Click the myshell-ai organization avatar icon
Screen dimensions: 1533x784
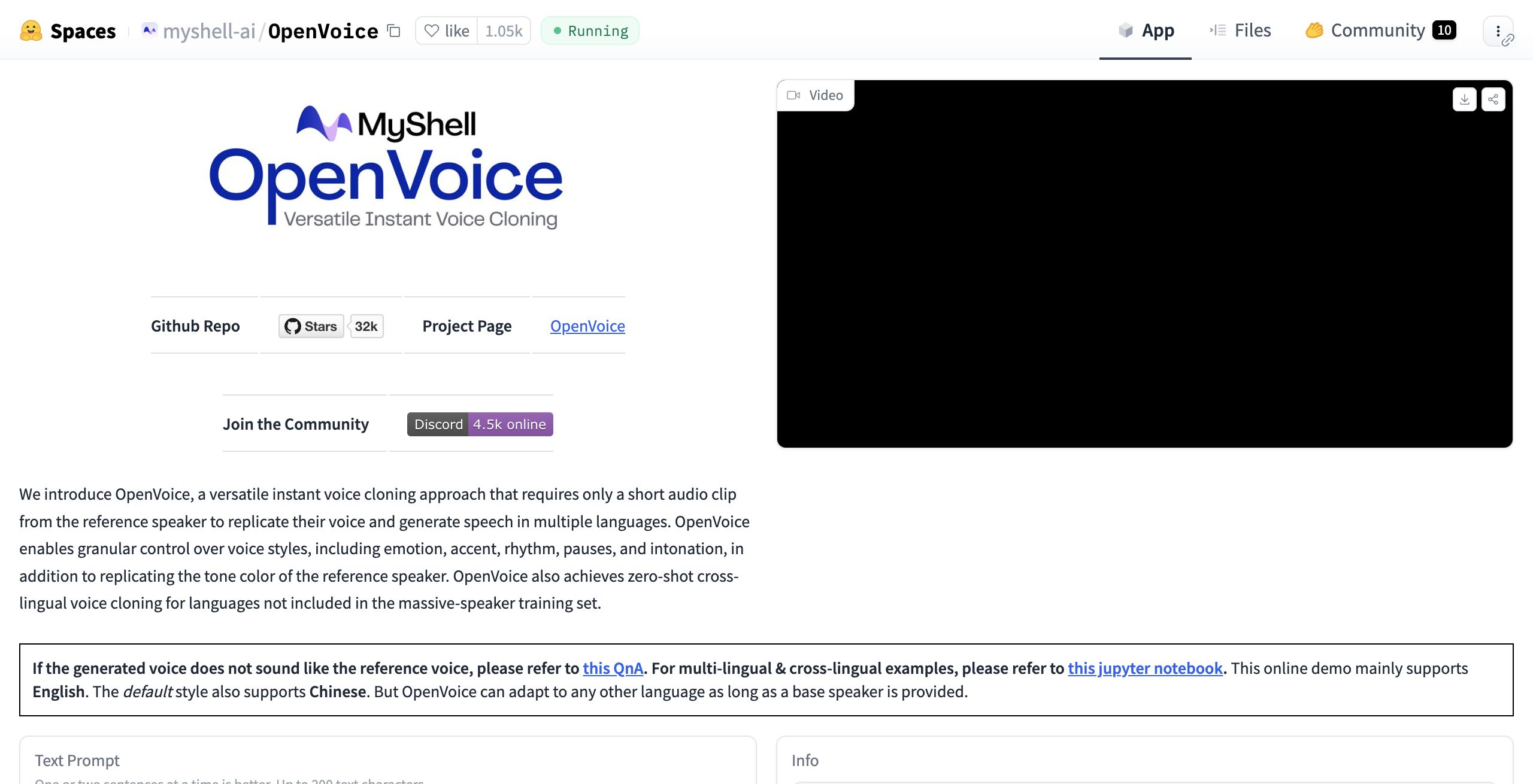(x=150, y=30)
